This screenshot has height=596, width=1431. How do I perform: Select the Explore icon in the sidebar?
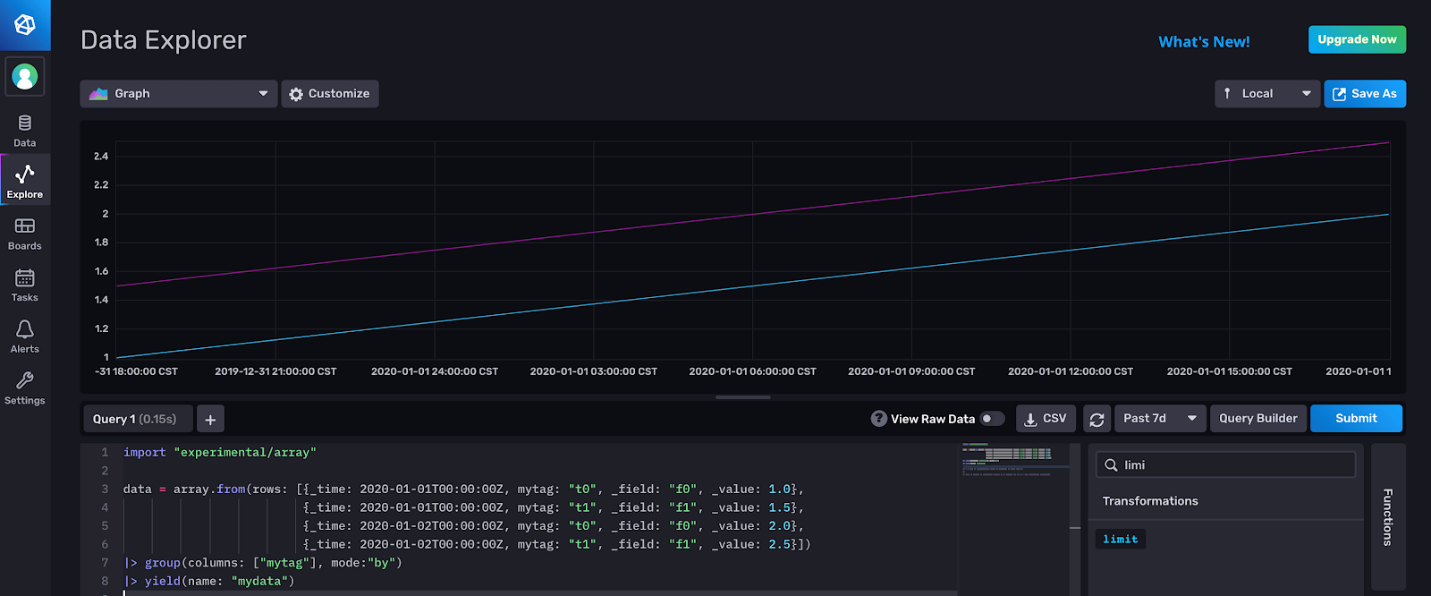pos(24,180)
